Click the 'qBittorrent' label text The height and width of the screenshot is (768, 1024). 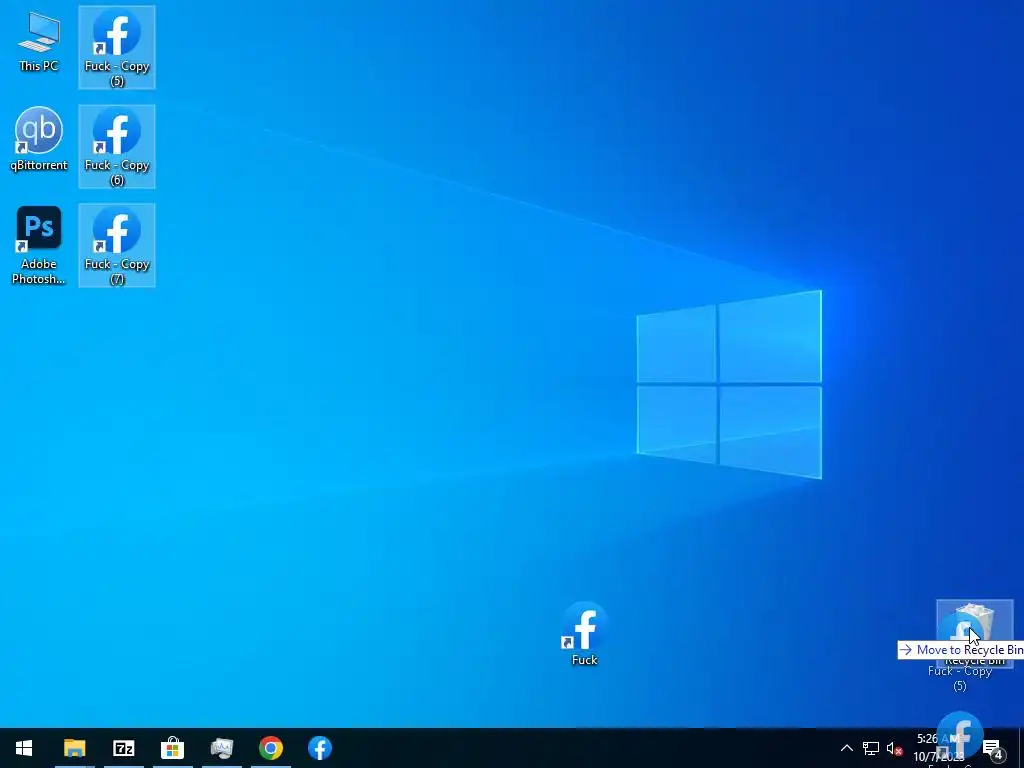click(39, 165)
